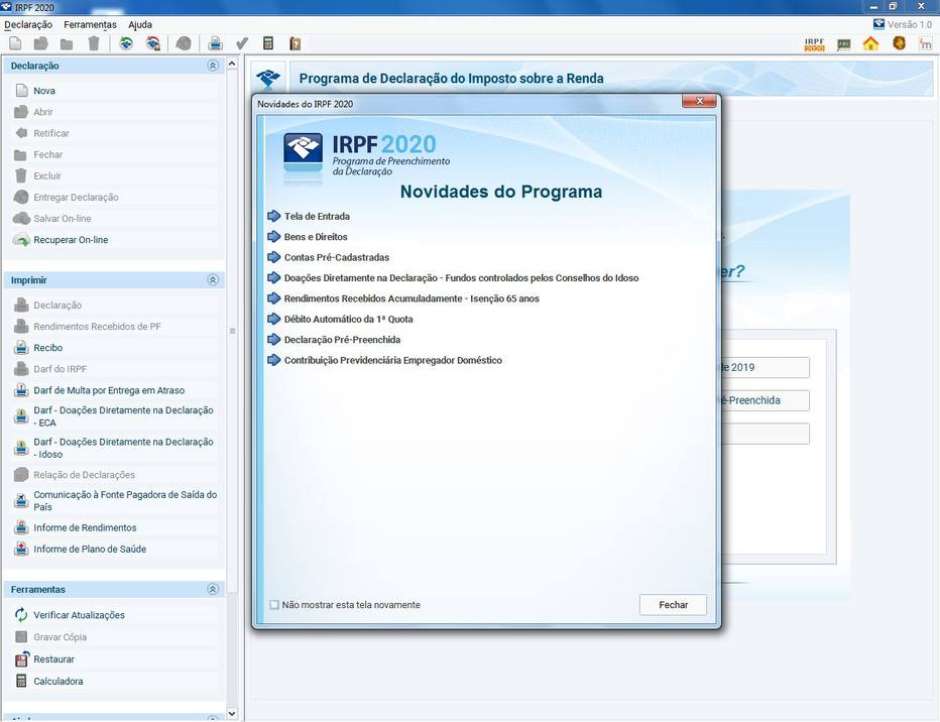Click the Fechar button in the dialog
The image size is (940, 722).
(673, 605)
